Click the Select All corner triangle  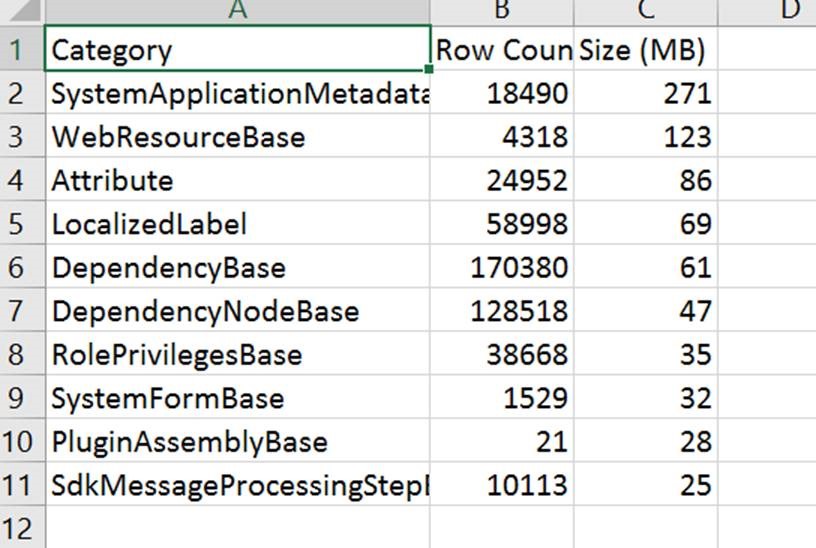click(x=22, y=10)
